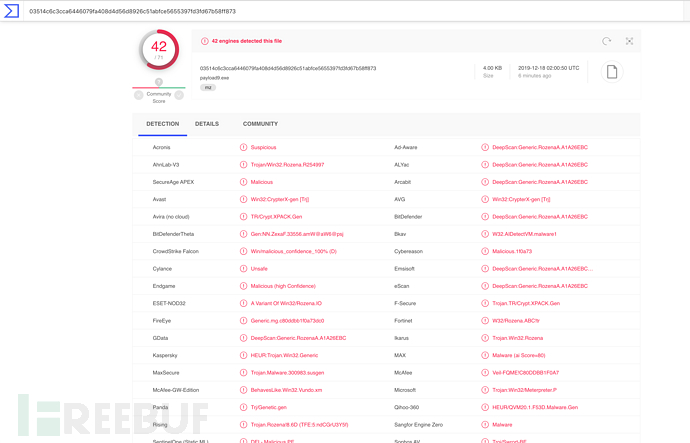690x443 pixels.
Task: Click the eScan engine name
Action: pyautogui.click(x=401, y=286)
